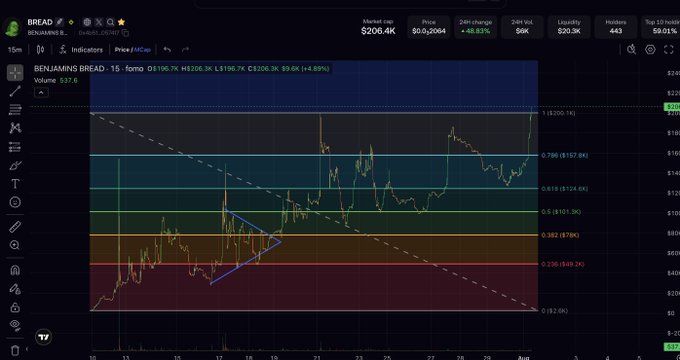
Task: Click the green current price tag on axis
Action: 672,107
